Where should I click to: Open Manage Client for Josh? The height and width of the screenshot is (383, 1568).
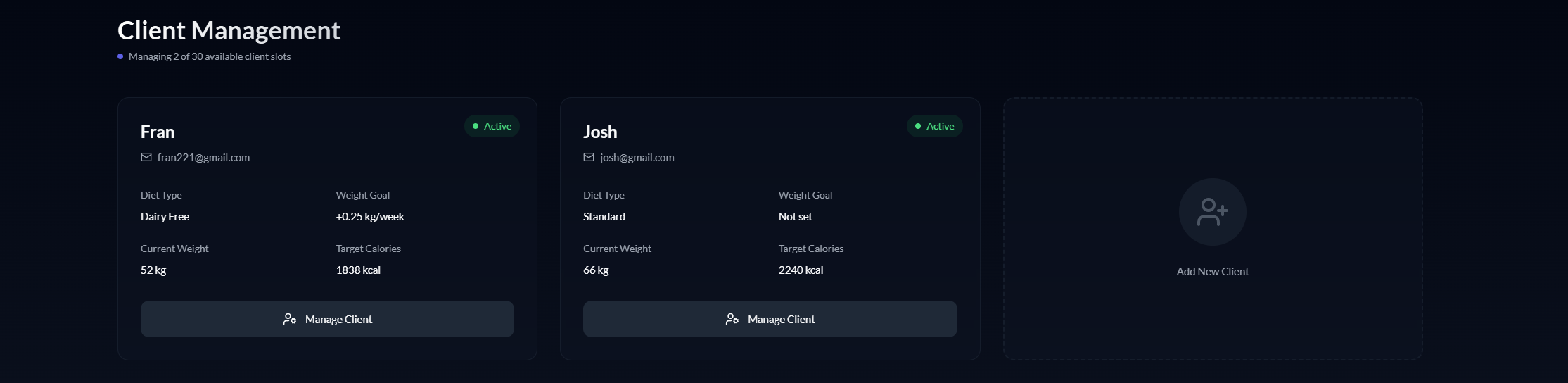pos(770,319)
